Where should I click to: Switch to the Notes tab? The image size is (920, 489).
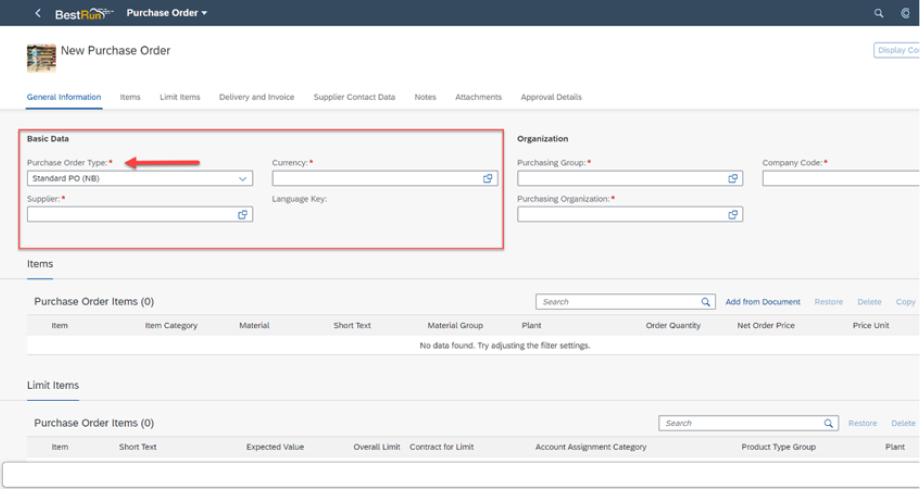(x=425, y=97)
